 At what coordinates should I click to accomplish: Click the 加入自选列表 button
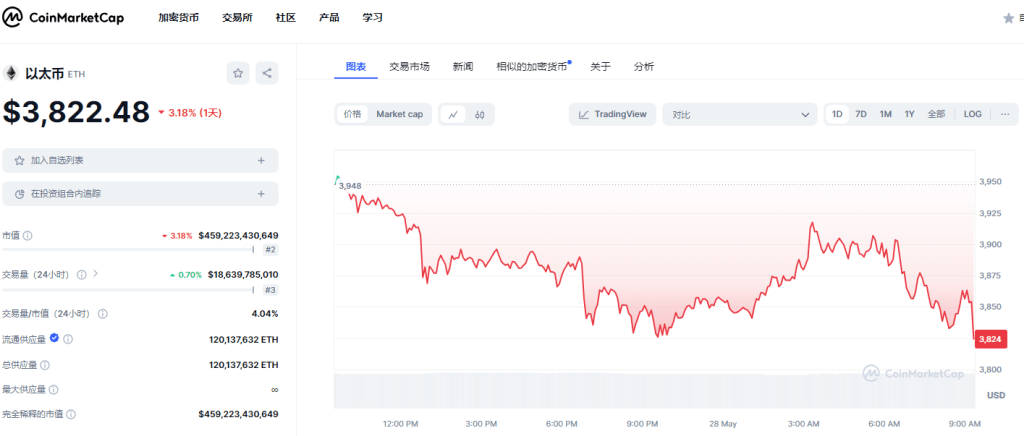140,160
